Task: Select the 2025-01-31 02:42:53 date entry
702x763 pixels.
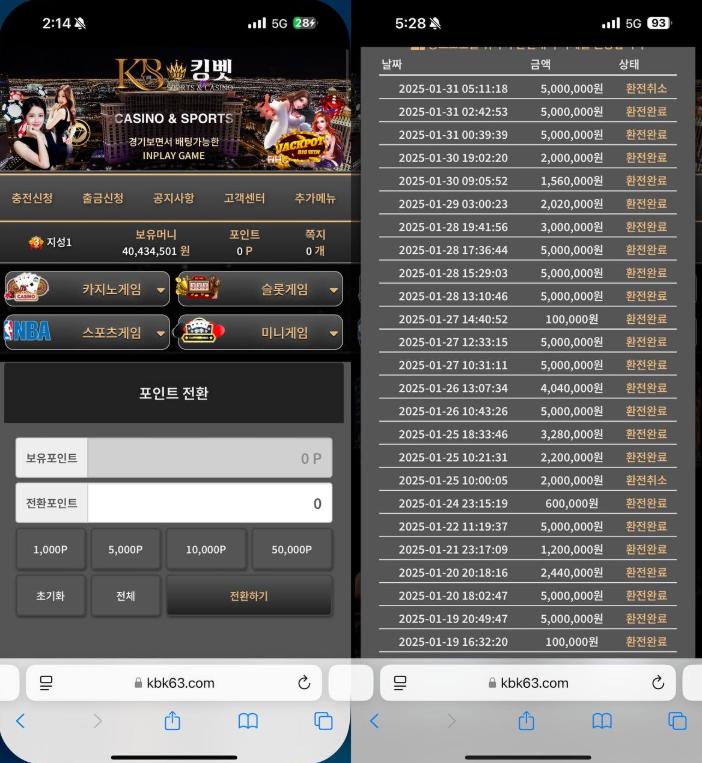Action: tap(453, 111)
